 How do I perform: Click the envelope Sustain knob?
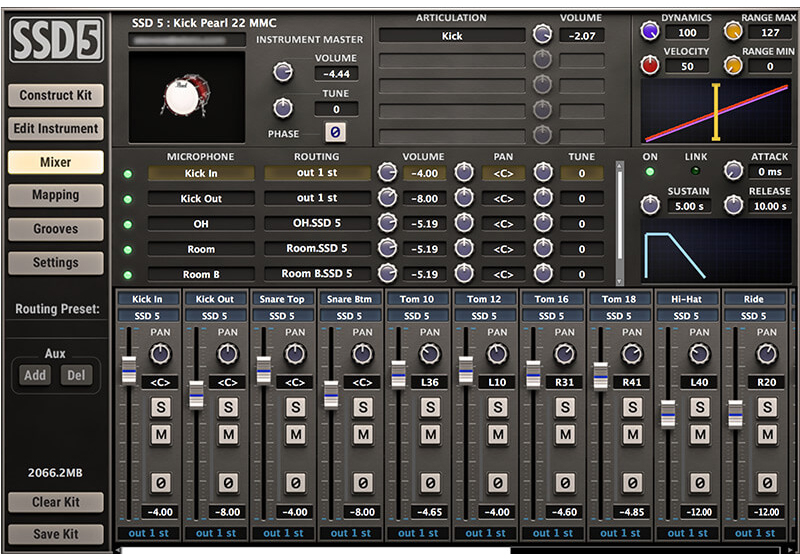point(649,205)
